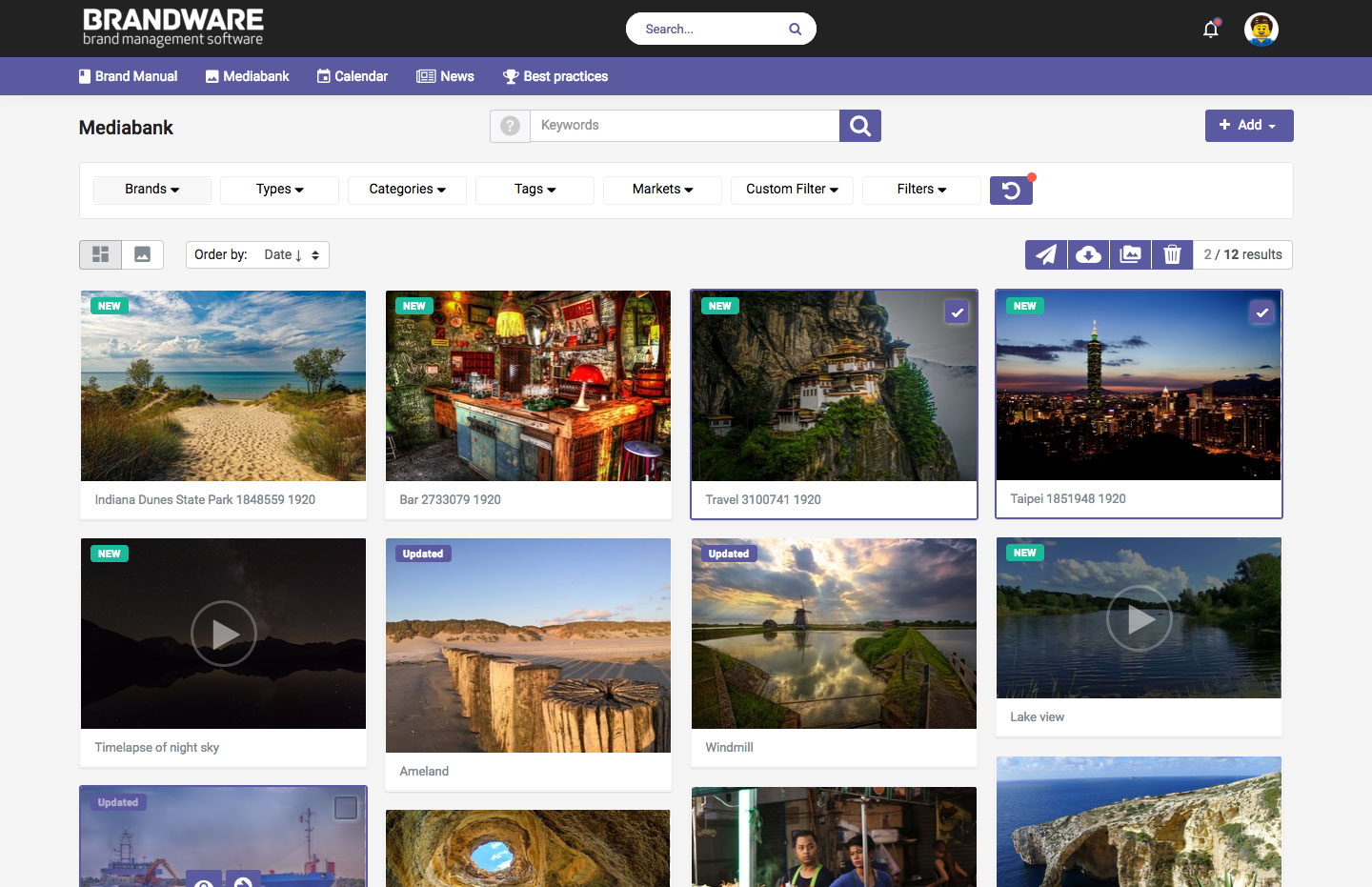Expand the Brands filter dropdown
This screenshot has height=887, width=1372.
point(152,190)
